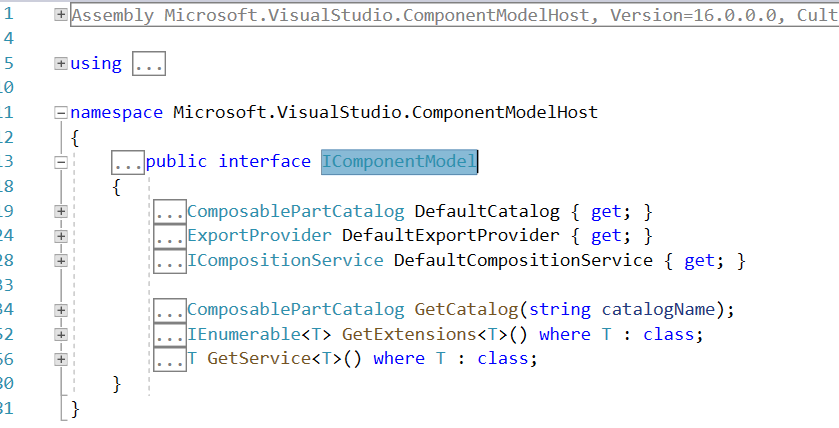Collapse the namespace Microsoft.VisualStudio.ComponentModelHost block
The height and width of the screenshot is (428, 839).
pos(61,112)
